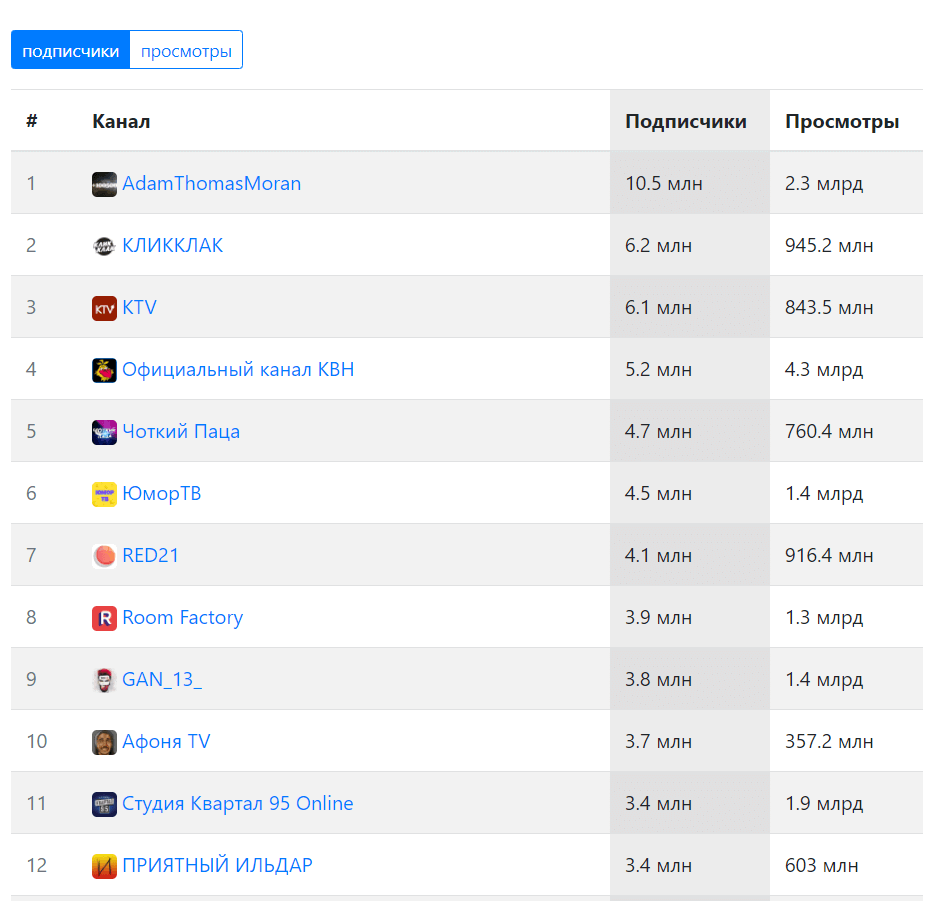This screenshot has width=935, height=901.
Task: Click the КЛИККЛАК channel avatar icon
Action: pos(104,246)
